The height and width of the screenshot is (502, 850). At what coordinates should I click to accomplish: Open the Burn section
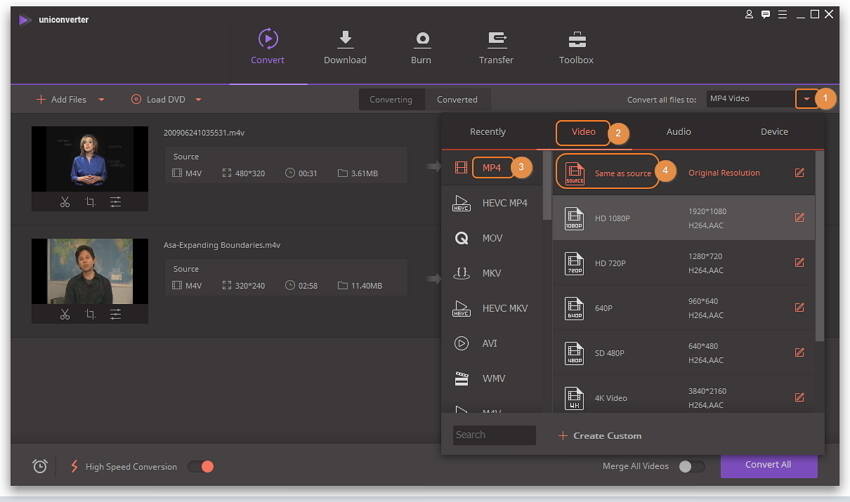pyautogui.click(x=421, y=47)
